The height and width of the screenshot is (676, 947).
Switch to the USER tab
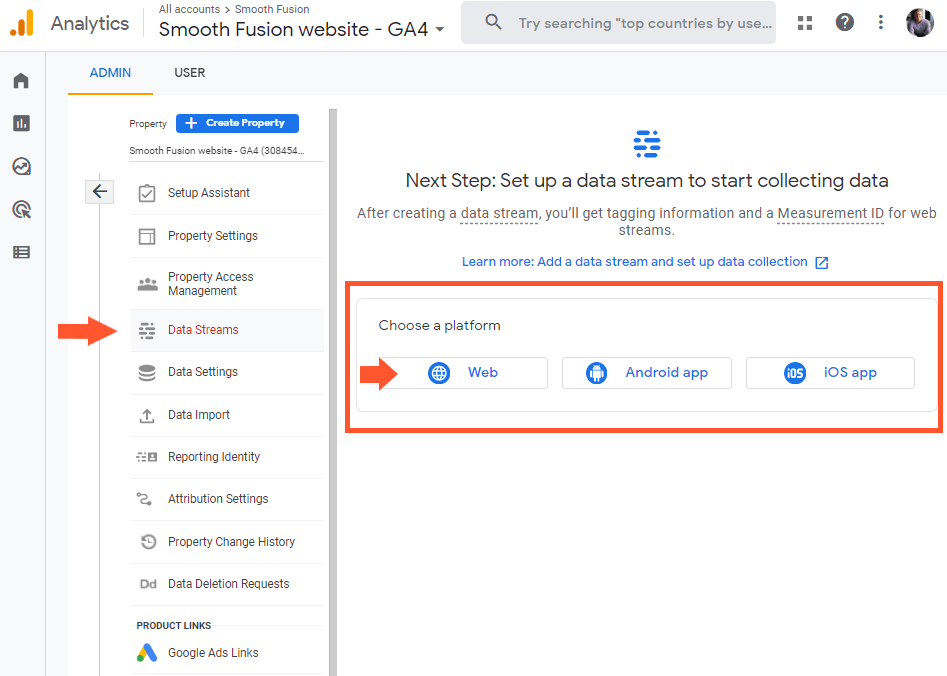coord(190,72)
